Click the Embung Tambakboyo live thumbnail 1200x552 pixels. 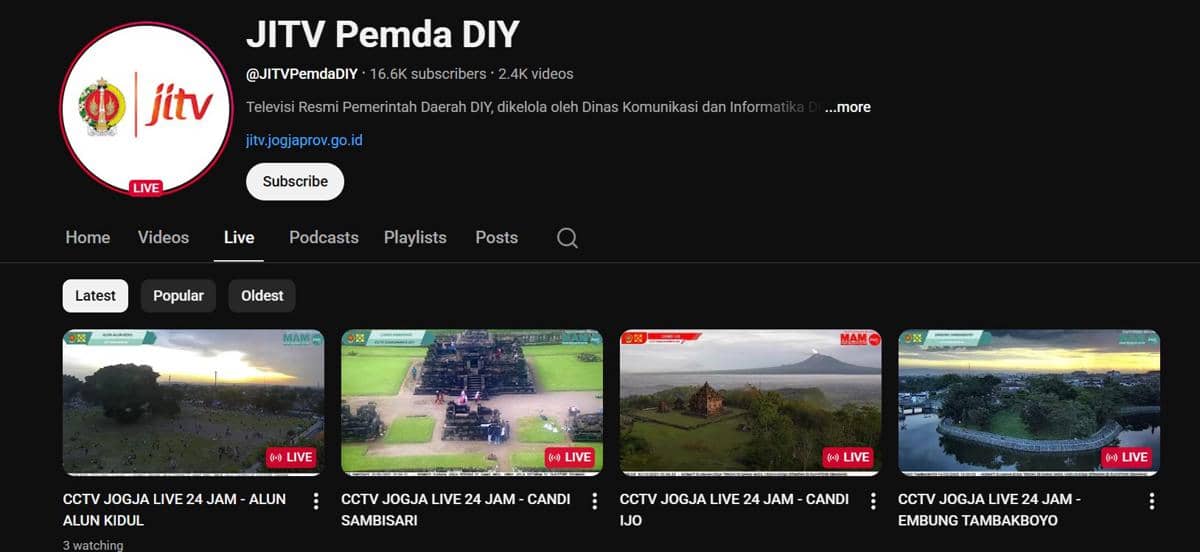coord(1029,402)
